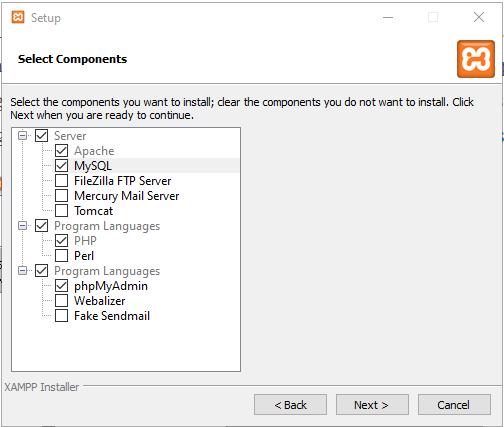The image size is (504, 427).
Task: Enable the FileZilla FTP Server checkbox
Action: 62,180
